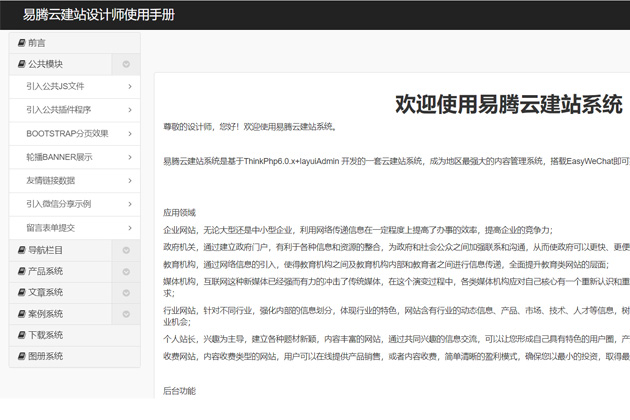Click the paragraph starting with 企业网站

(358, 230)
